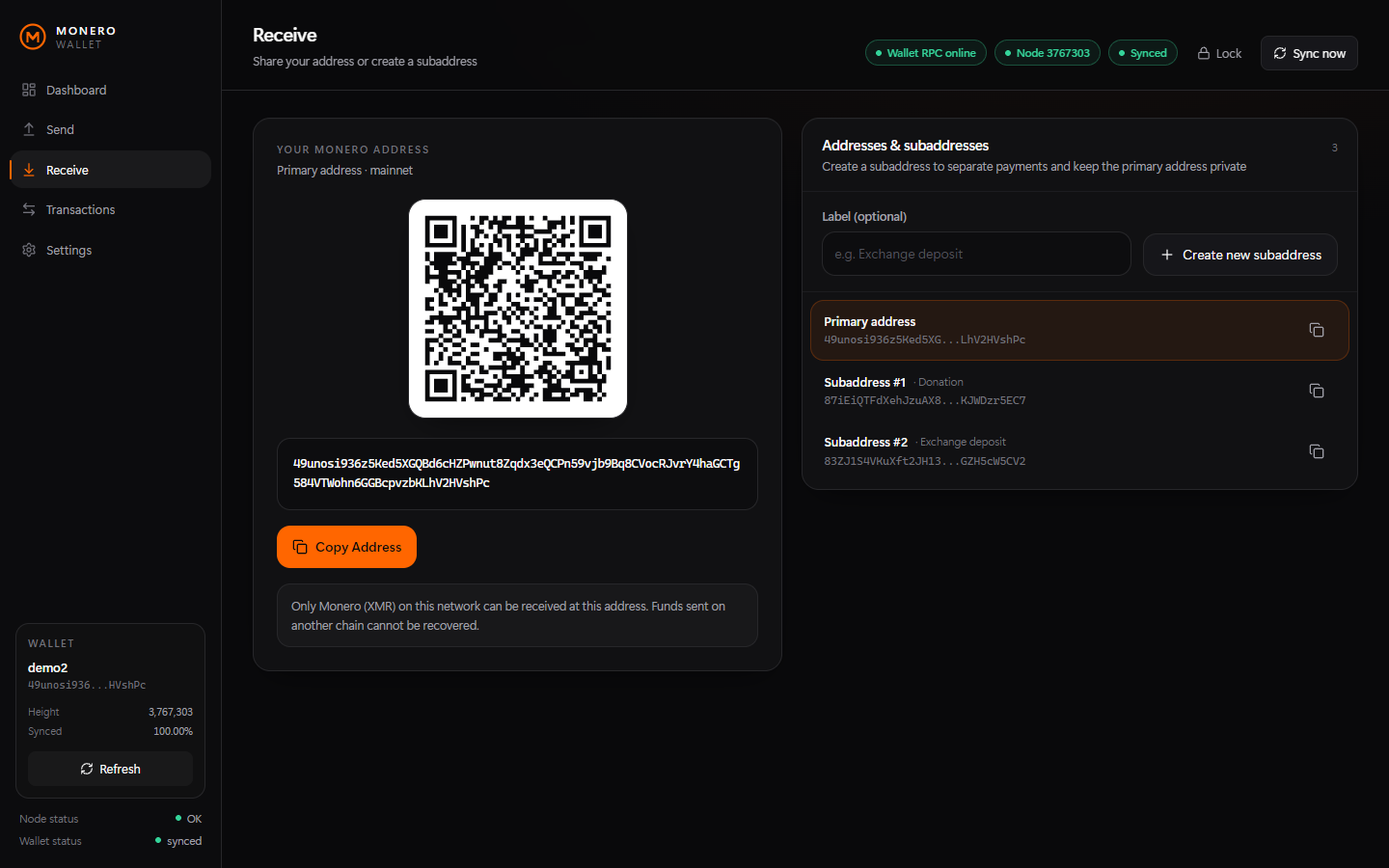Click the Receive download arrow icon
This screenshot has width=1389, height=868.
click(29, 170)
